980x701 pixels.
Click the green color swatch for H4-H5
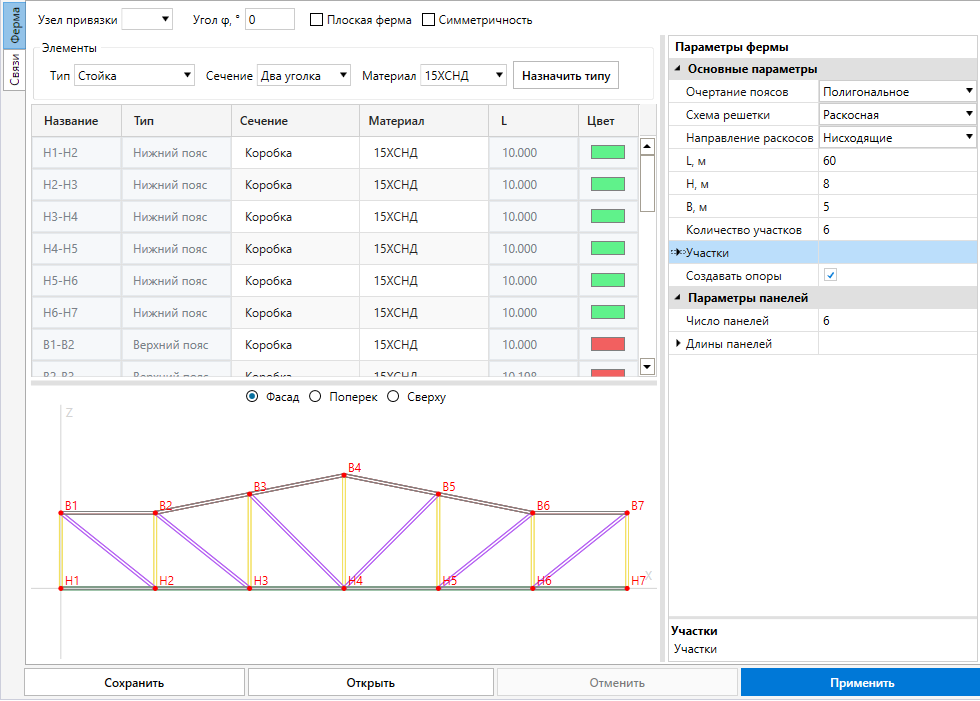(x=608, y=248)
